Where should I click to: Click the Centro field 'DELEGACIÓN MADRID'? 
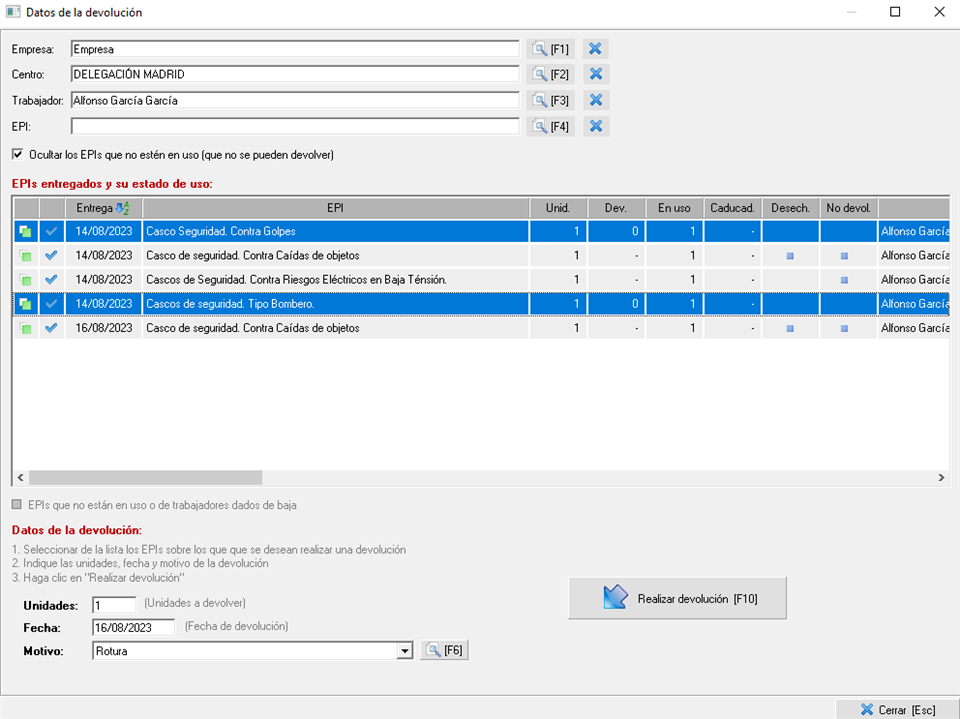click(x=295, y=75)
